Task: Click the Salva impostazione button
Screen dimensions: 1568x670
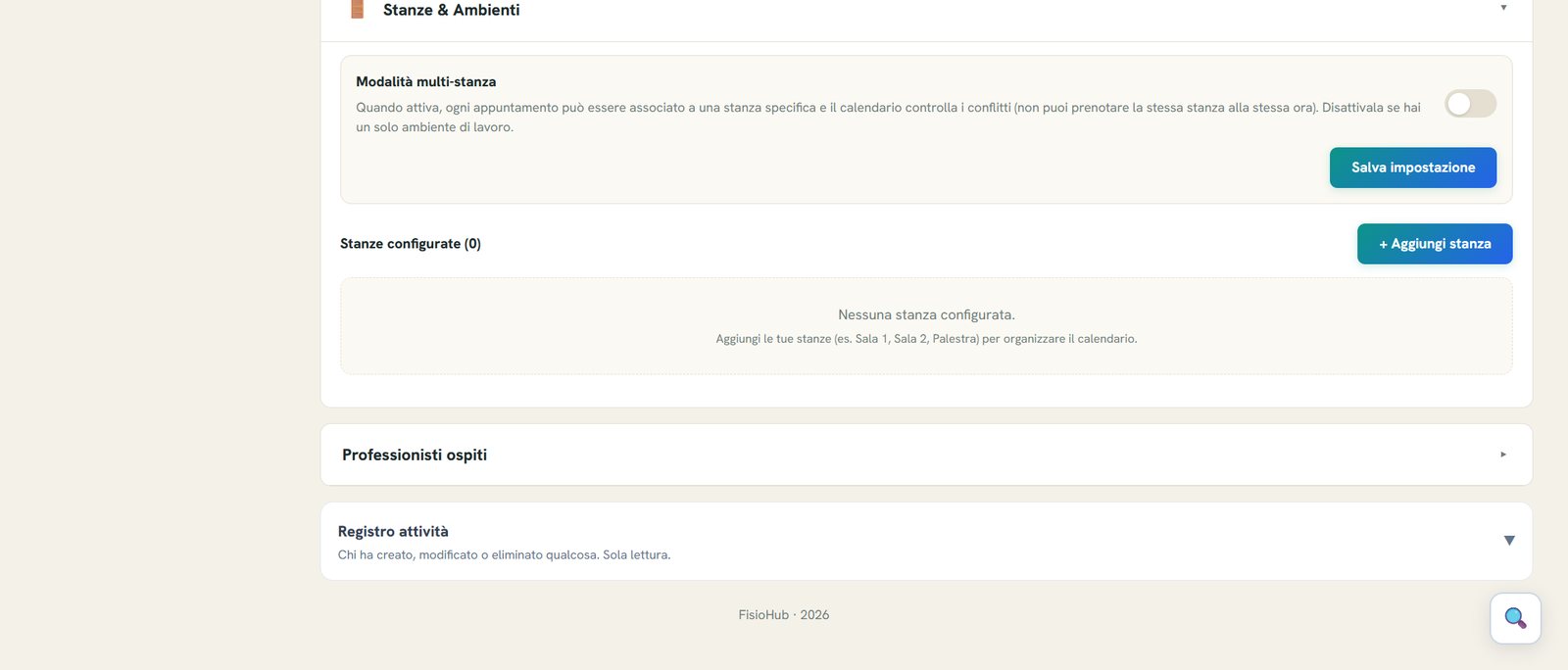Action: point(1413,167)
